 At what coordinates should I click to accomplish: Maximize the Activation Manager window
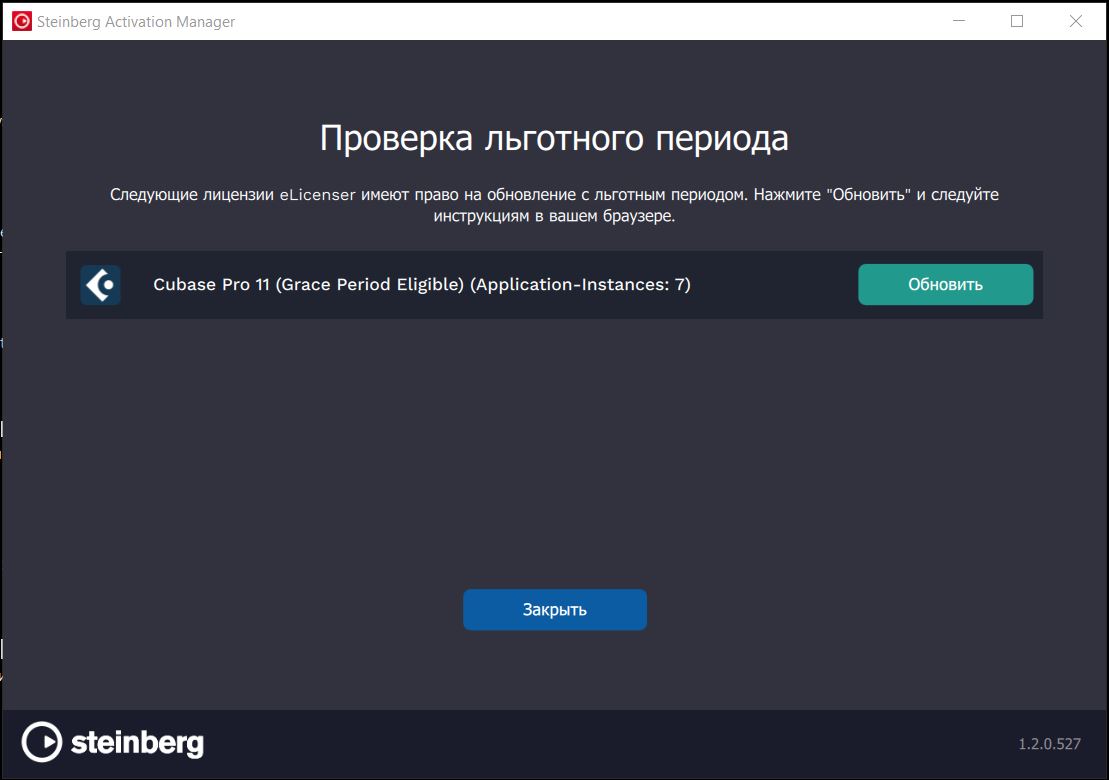(1017, 21)
